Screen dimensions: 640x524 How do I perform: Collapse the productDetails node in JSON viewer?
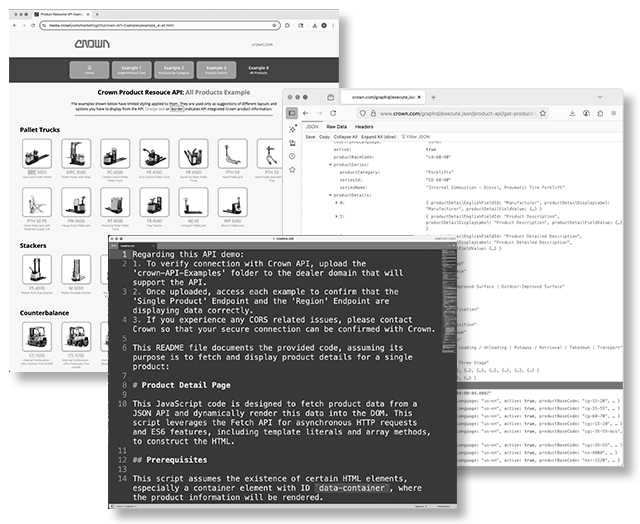coord(330,195)
